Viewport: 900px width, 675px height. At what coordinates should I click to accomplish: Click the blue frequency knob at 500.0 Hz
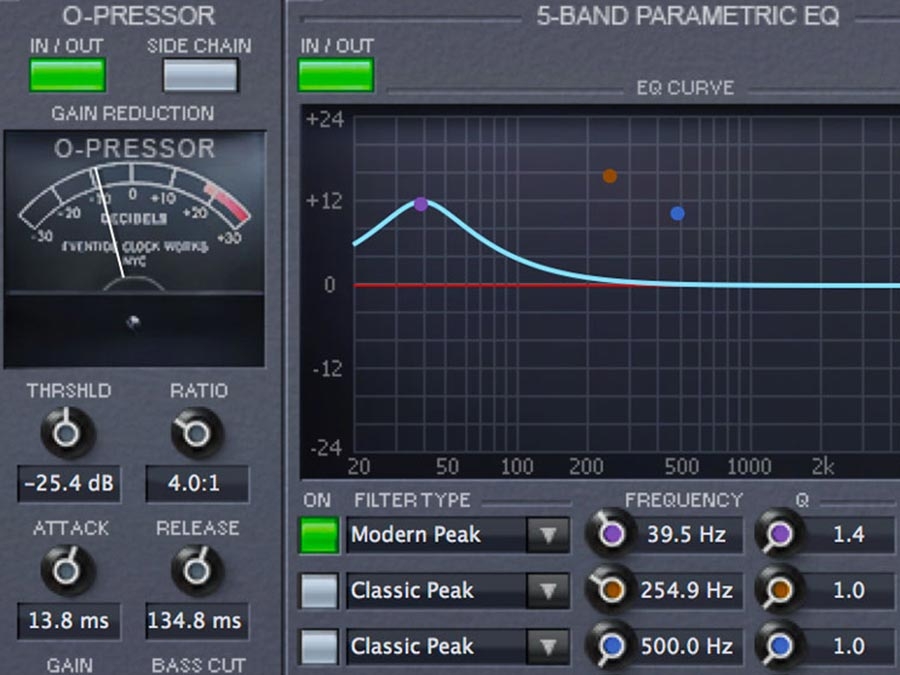coord(611,645)
